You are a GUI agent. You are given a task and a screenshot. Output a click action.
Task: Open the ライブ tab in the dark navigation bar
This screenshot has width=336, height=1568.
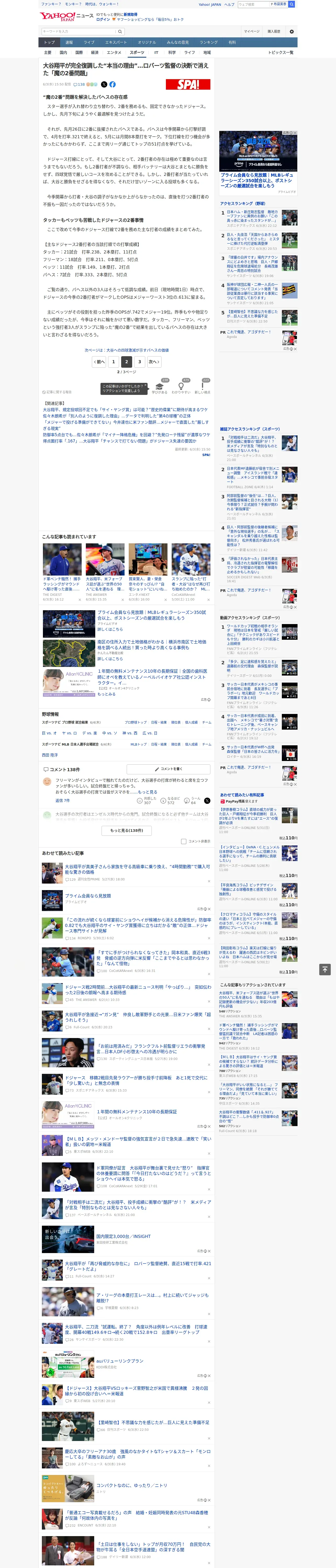coord(89,43)
